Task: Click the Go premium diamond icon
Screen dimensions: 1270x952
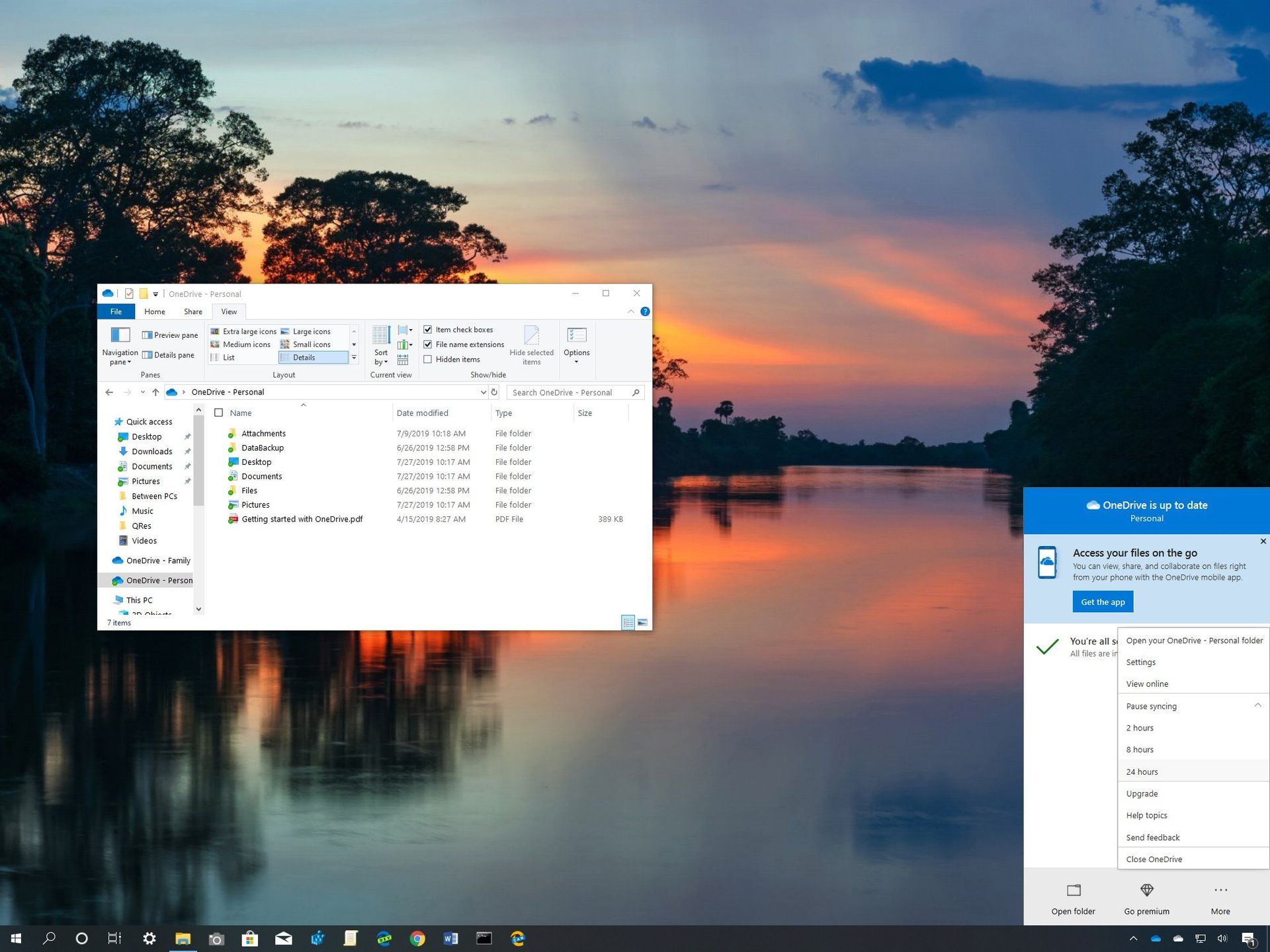Action: 1146,890
